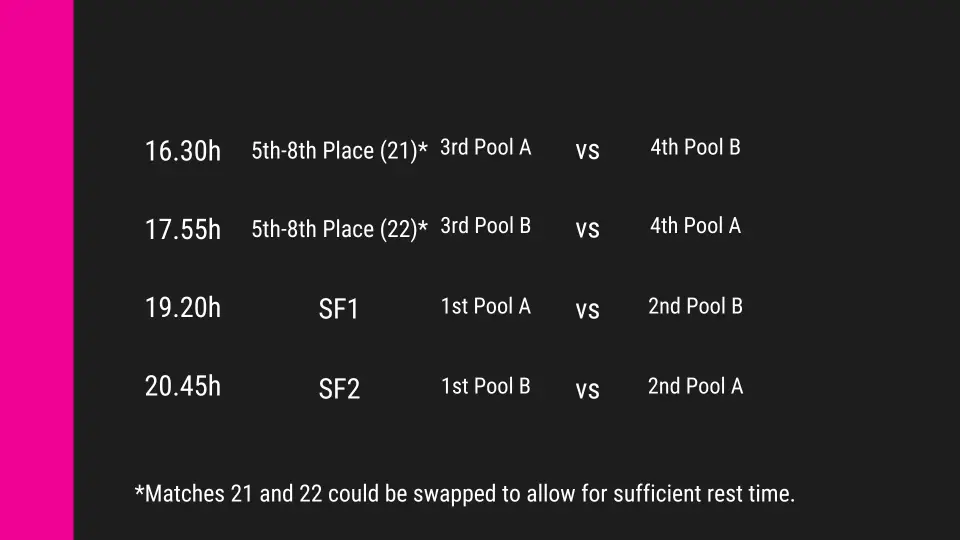Select the 2nd Pool A team entry
Image resolution: width=960 pixels, height=540 pixels.
[x=695, y=386]
